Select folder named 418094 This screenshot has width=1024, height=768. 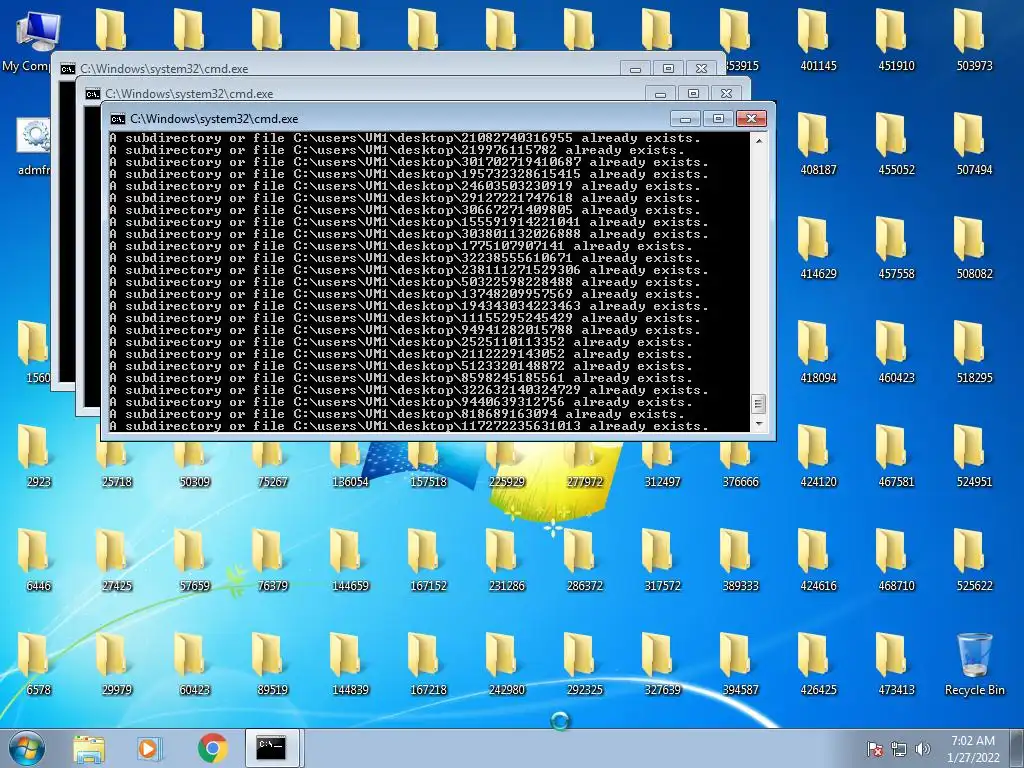pyautogui.click(x=818, y=351)
